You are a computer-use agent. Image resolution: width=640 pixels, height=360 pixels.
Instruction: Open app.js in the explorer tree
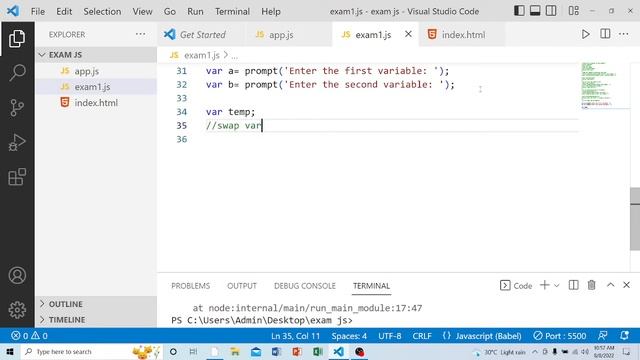click(96, 71)
